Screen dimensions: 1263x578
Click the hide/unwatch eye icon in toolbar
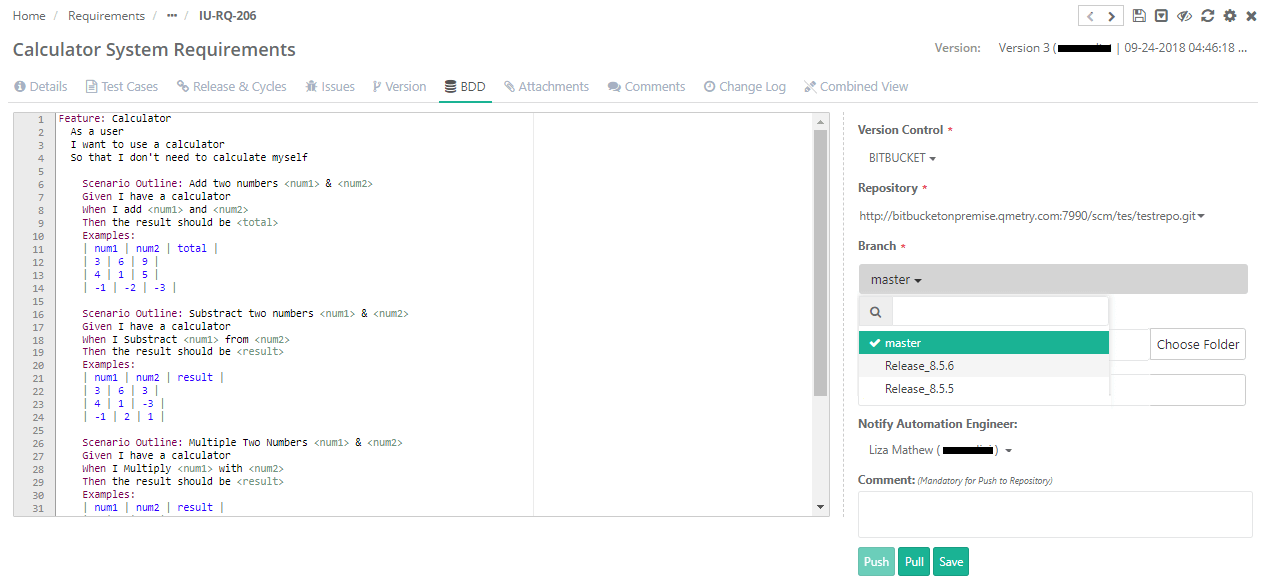click(1184, 15)
